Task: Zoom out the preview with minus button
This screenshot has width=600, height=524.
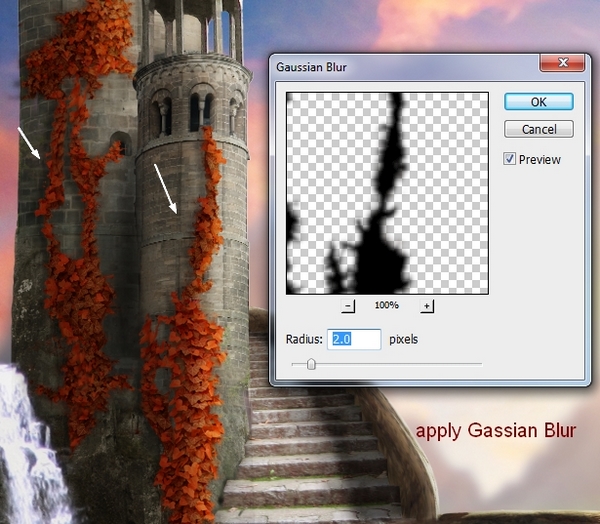Action: coord(348,306)
